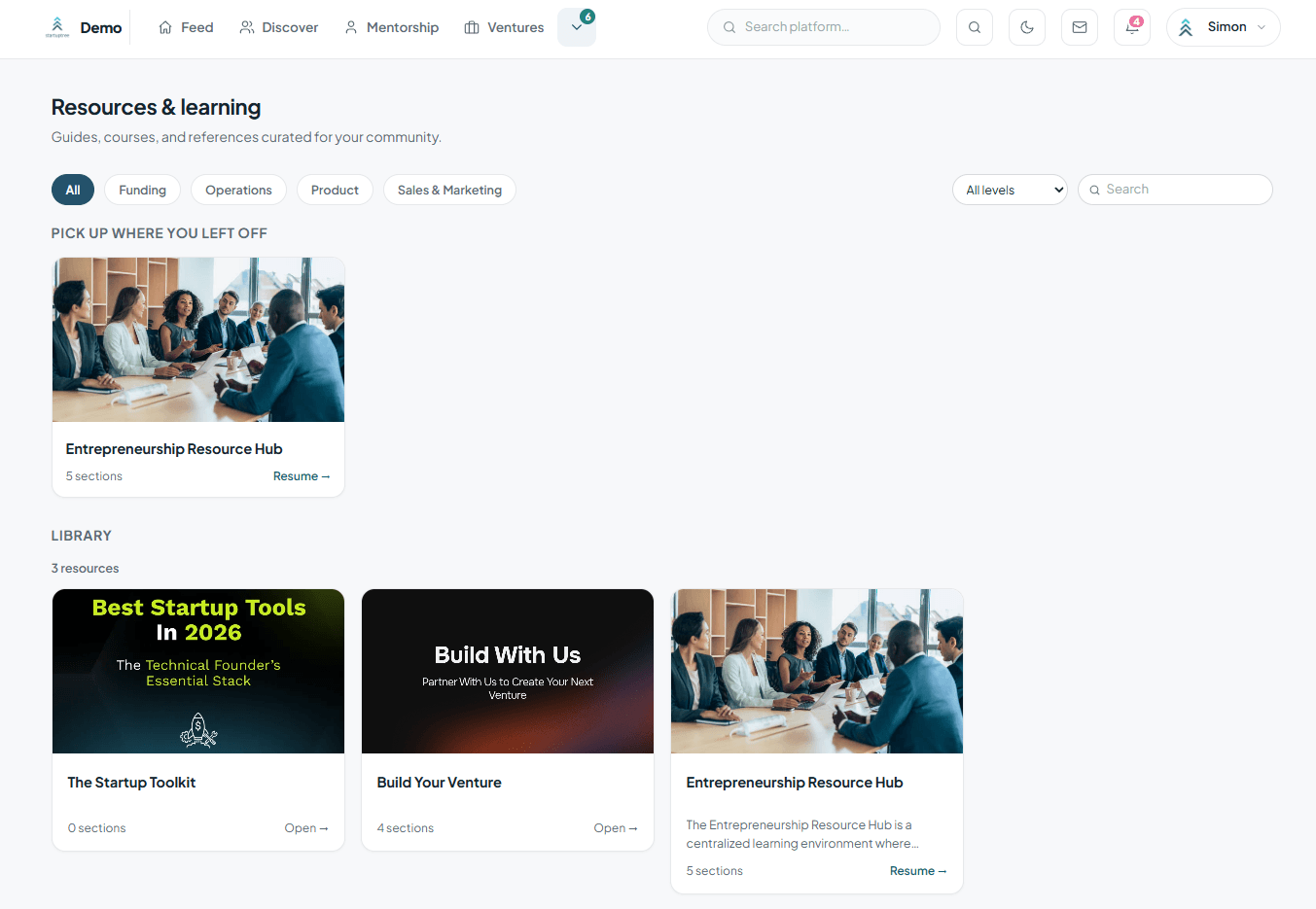Open the notifications bell icon
Viewport: 1316px width, 909px height.
[x=1132, y=27]
